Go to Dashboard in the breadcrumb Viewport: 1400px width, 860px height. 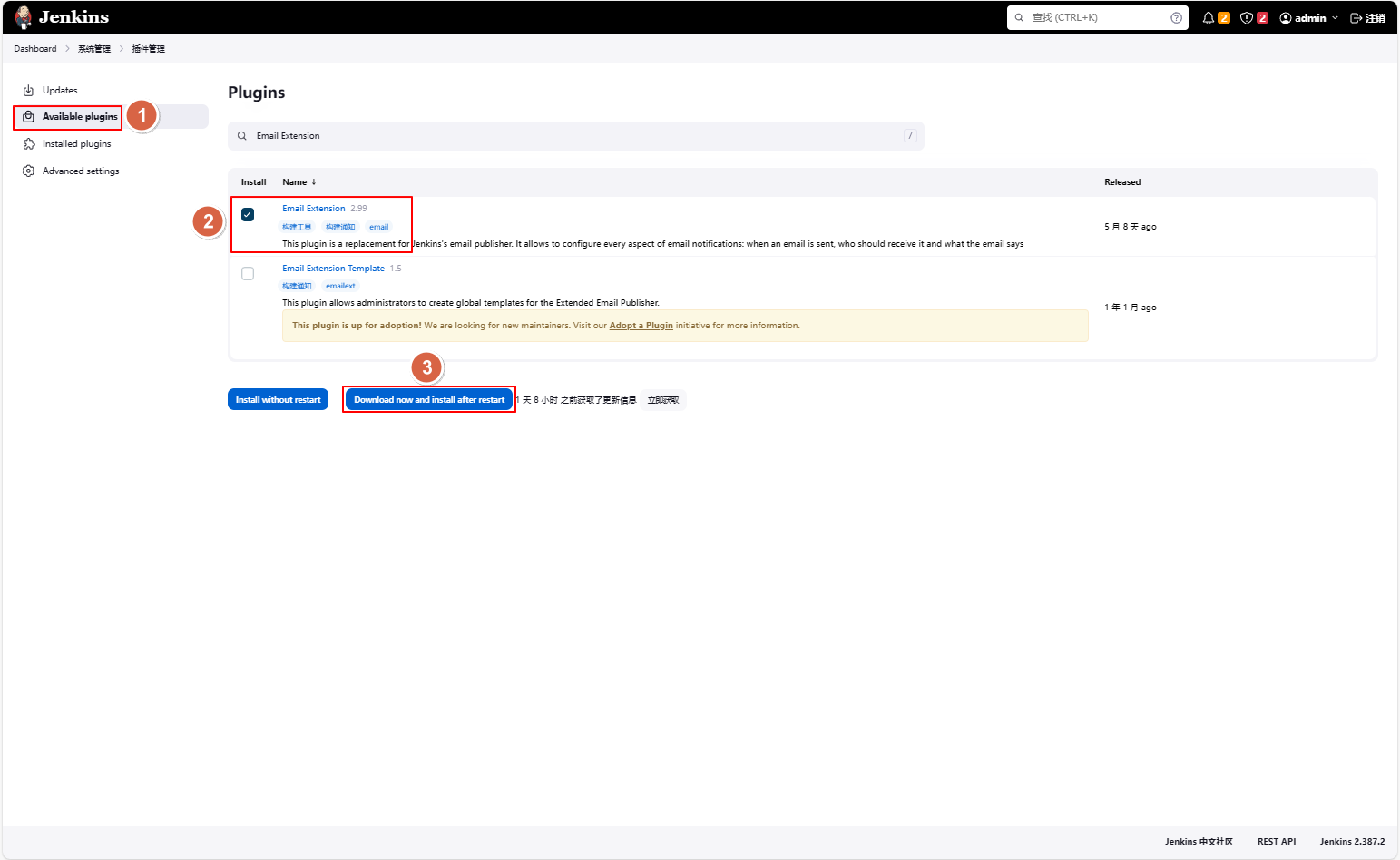[x=35, y=49]
